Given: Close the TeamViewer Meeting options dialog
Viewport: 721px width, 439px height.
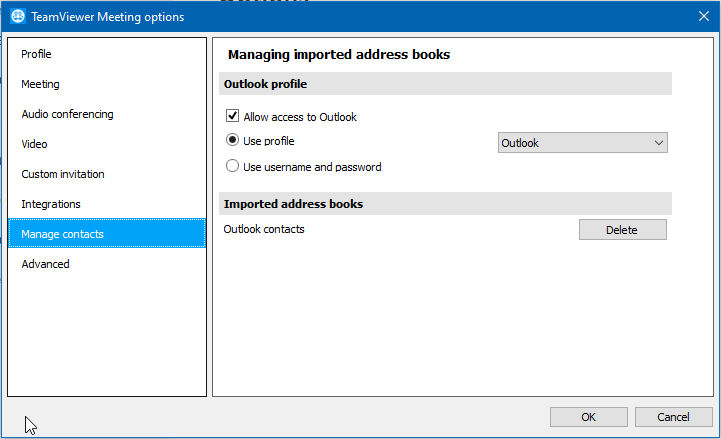Looking at the screenshot, I should click(x=704, y=17).
